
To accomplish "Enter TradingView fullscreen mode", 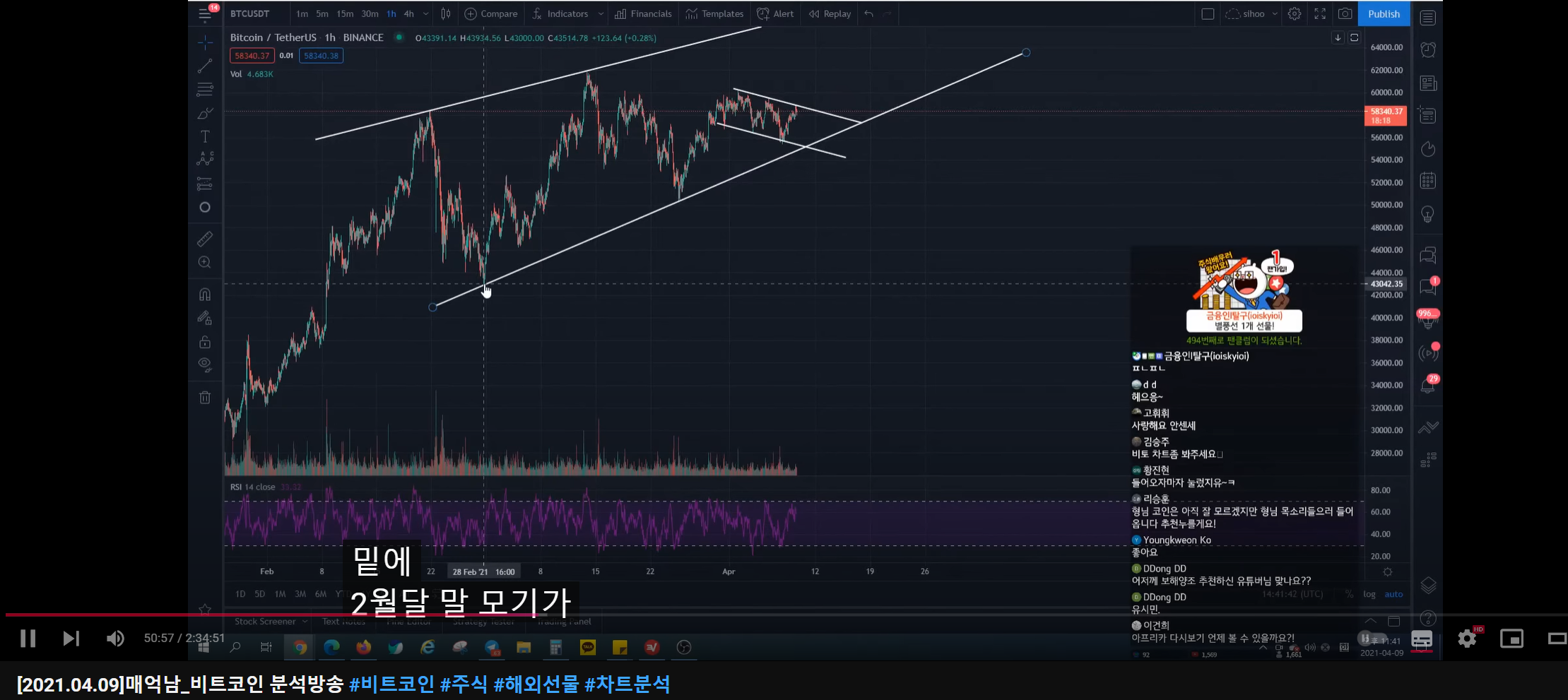I will (x=1319, y=13).
